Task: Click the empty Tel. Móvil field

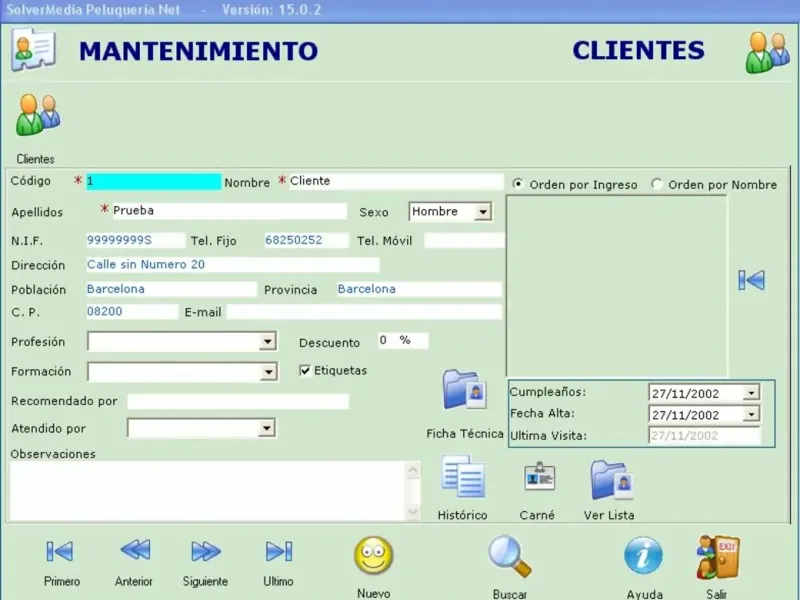Action: [464, 240]
